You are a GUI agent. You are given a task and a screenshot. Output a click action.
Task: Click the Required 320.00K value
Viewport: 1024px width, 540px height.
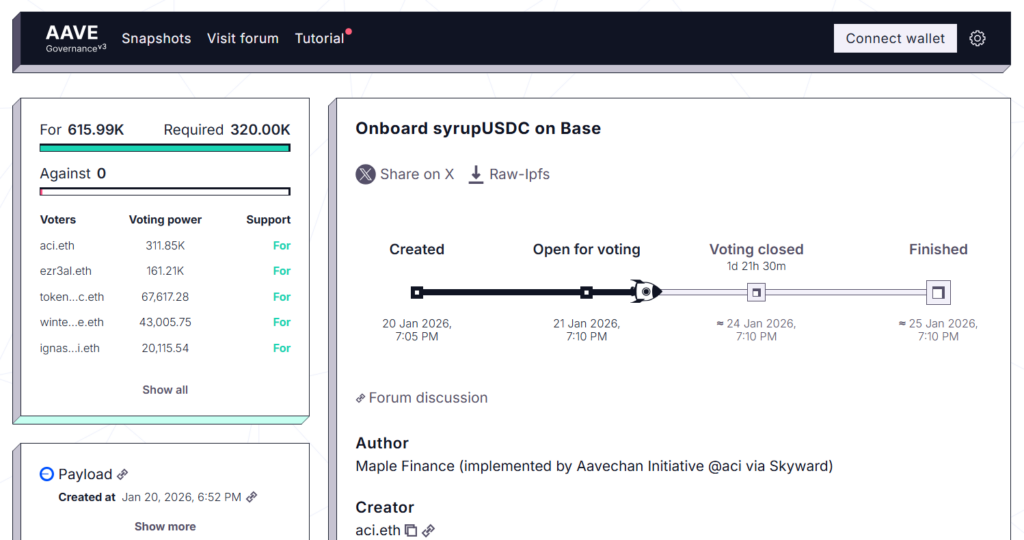227,129
